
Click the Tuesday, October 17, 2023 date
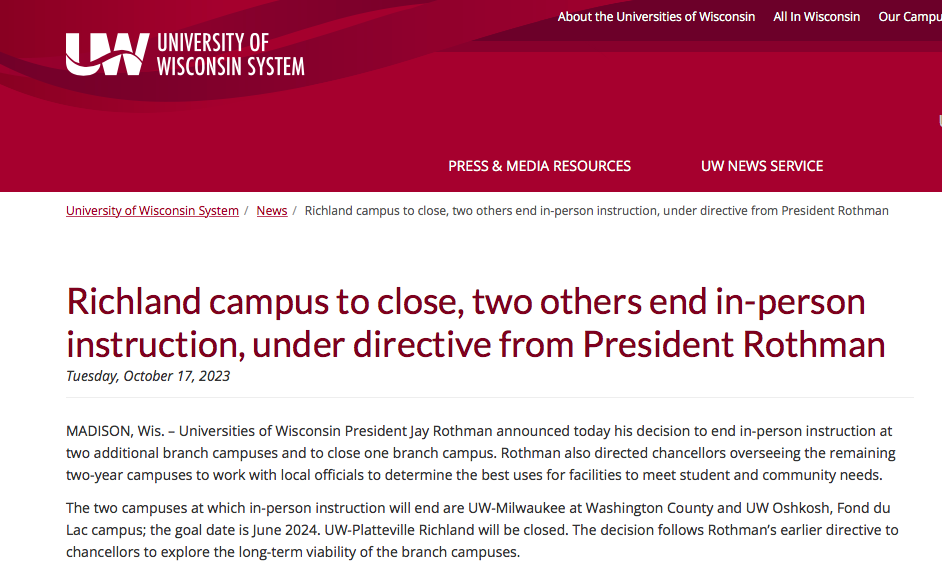[x=148, y=376]
